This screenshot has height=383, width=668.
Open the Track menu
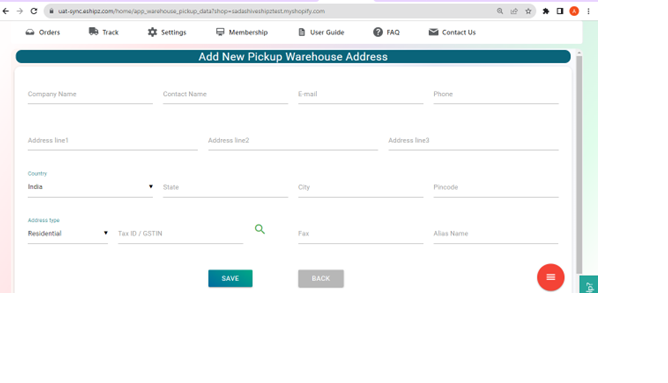104,32
